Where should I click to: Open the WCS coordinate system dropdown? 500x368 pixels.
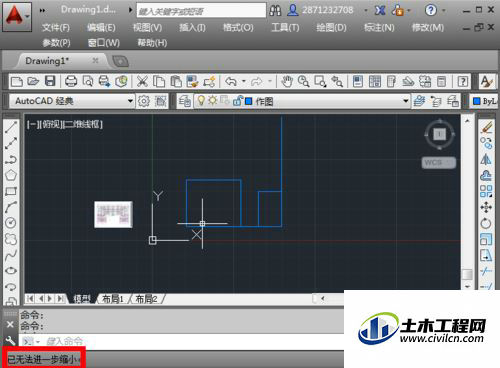click(x=439, y=163)
